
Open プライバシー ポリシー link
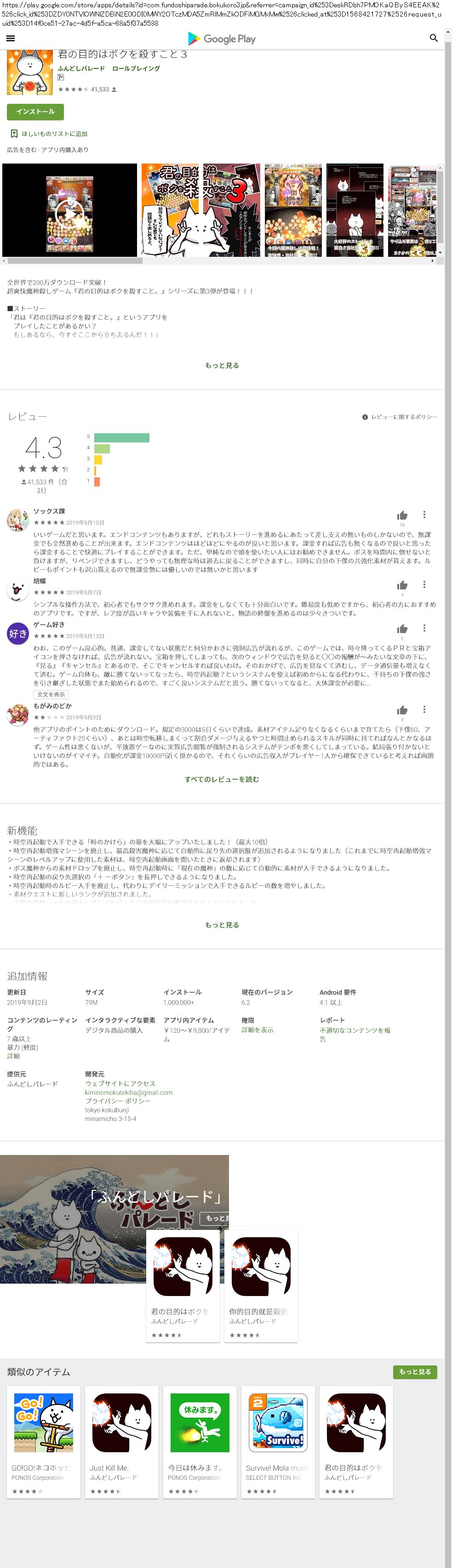118,1101
